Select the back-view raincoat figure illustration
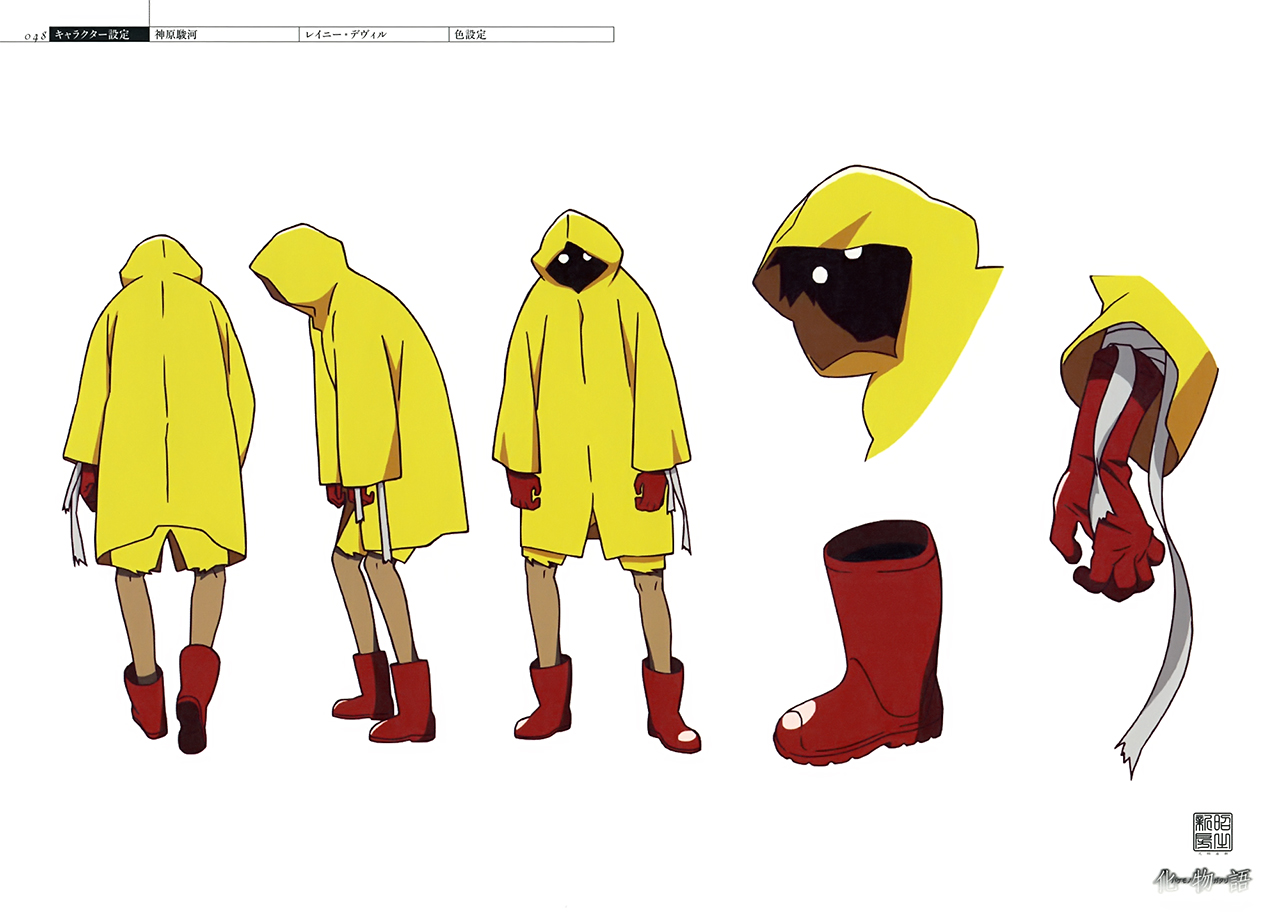 coord(159,493)
